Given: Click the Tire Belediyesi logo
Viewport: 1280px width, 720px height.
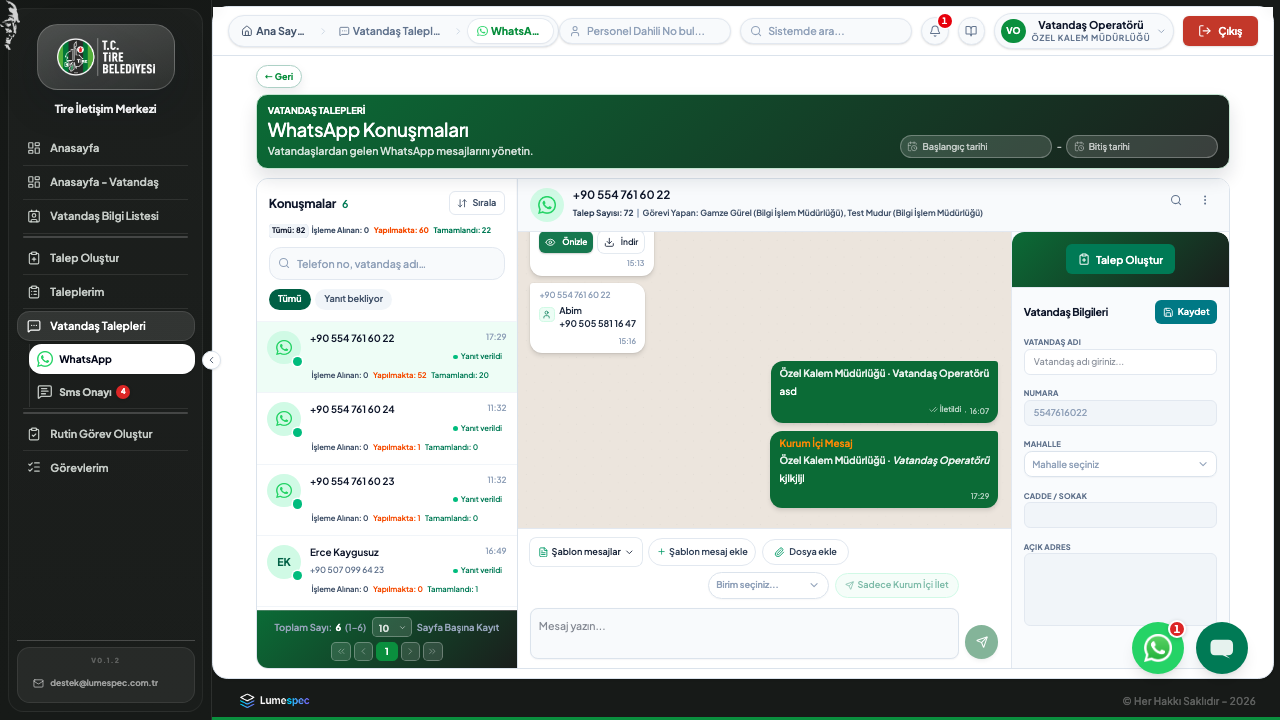Looking at the screenshot, I should tap(106, 57).
